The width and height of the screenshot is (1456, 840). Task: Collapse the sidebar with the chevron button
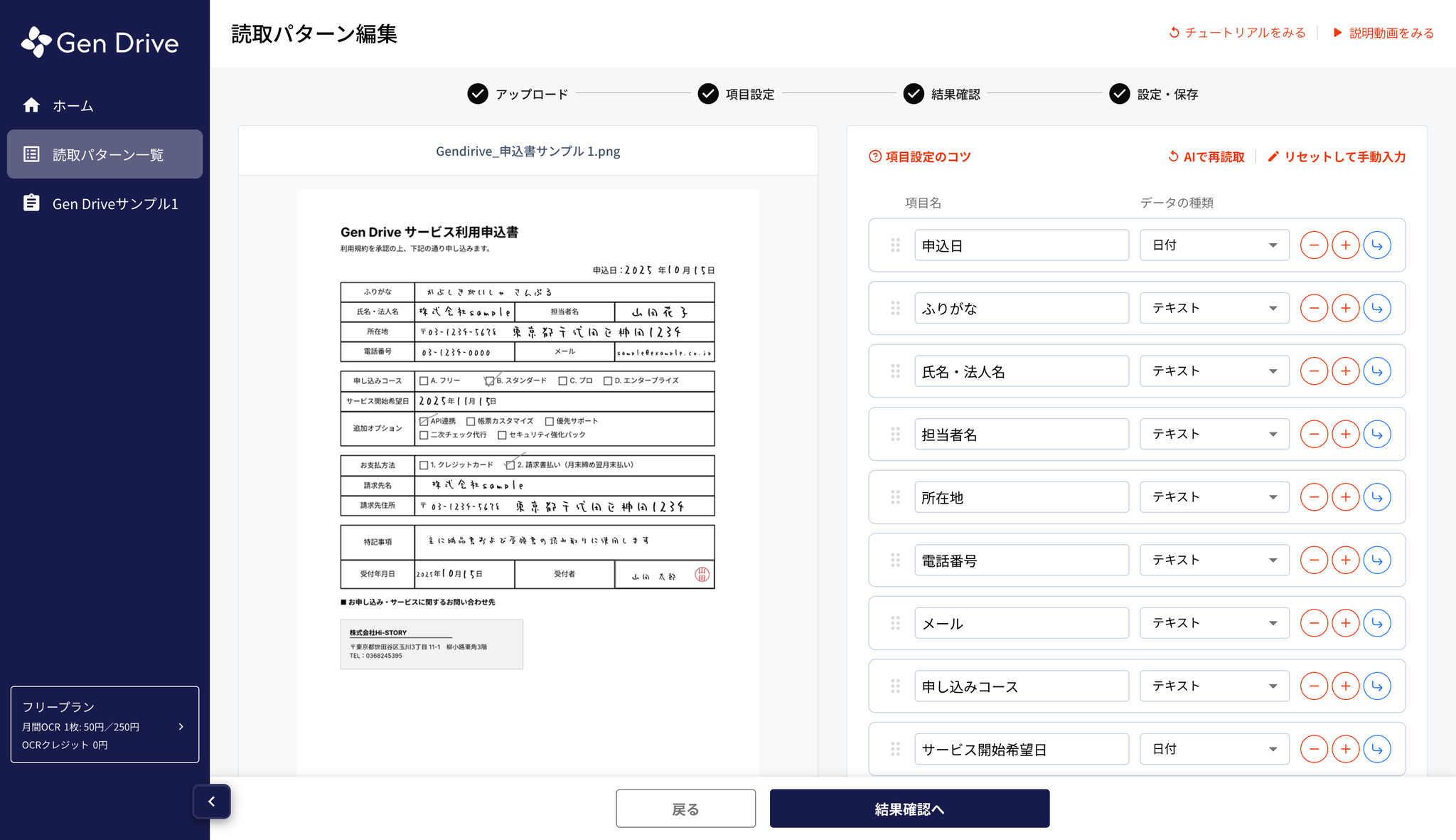(212, 802)
